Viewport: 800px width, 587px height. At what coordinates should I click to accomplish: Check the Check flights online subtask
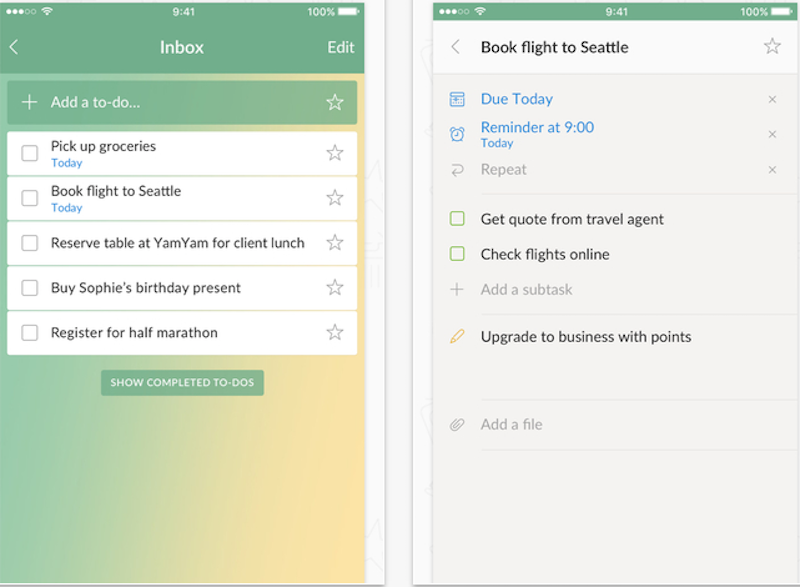pyautogui.click(x=457, y=254)
